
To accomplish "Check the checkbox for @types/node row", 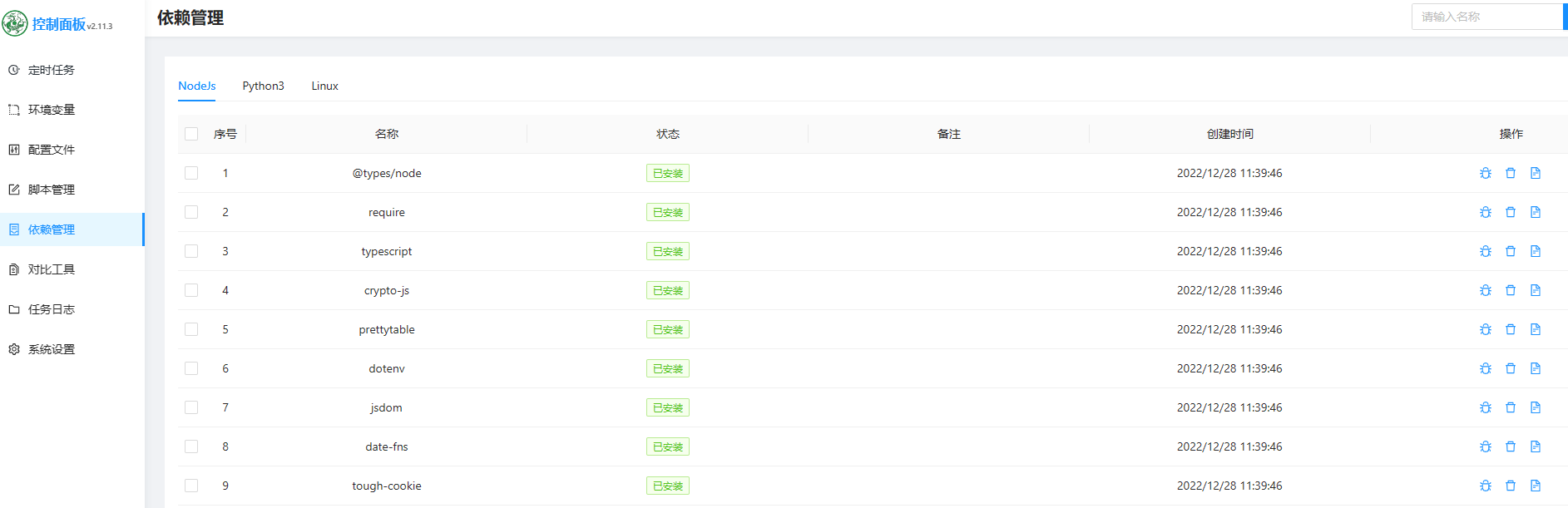I will pyautogui.click(x=191, y=173).
